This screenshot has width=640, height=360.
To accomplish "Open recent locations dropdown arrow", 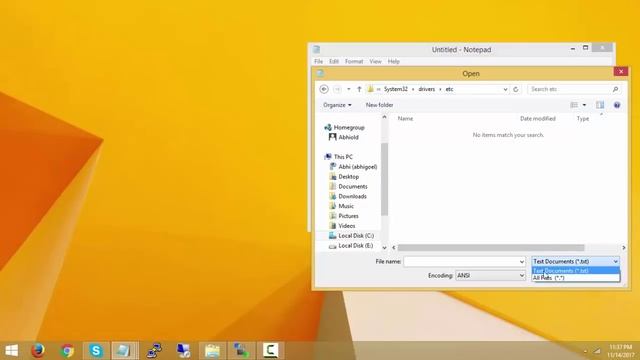I will 349,89.
